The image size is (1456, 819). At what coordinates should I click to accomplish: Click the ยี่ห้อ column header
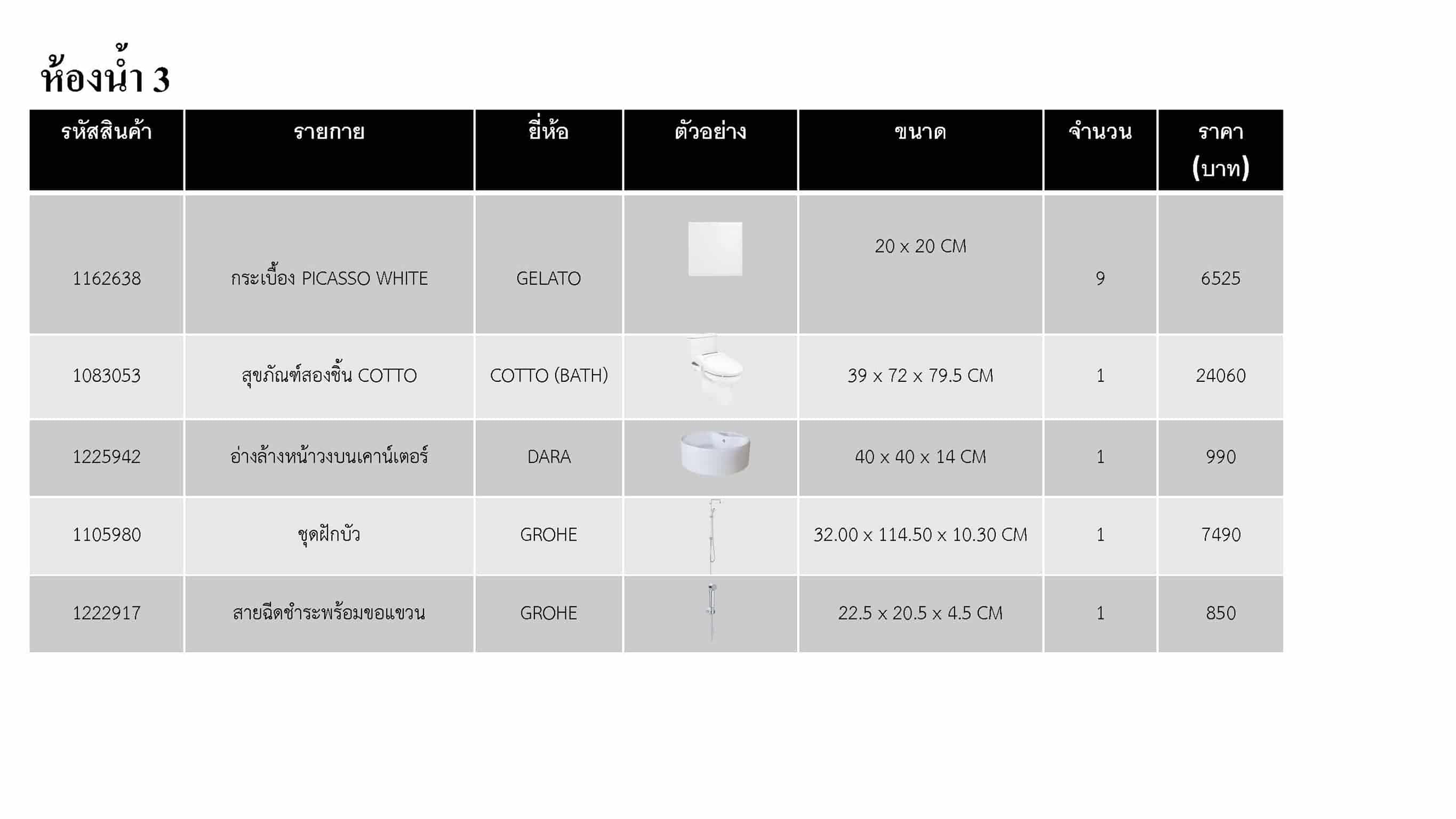(x=548, y=133)
